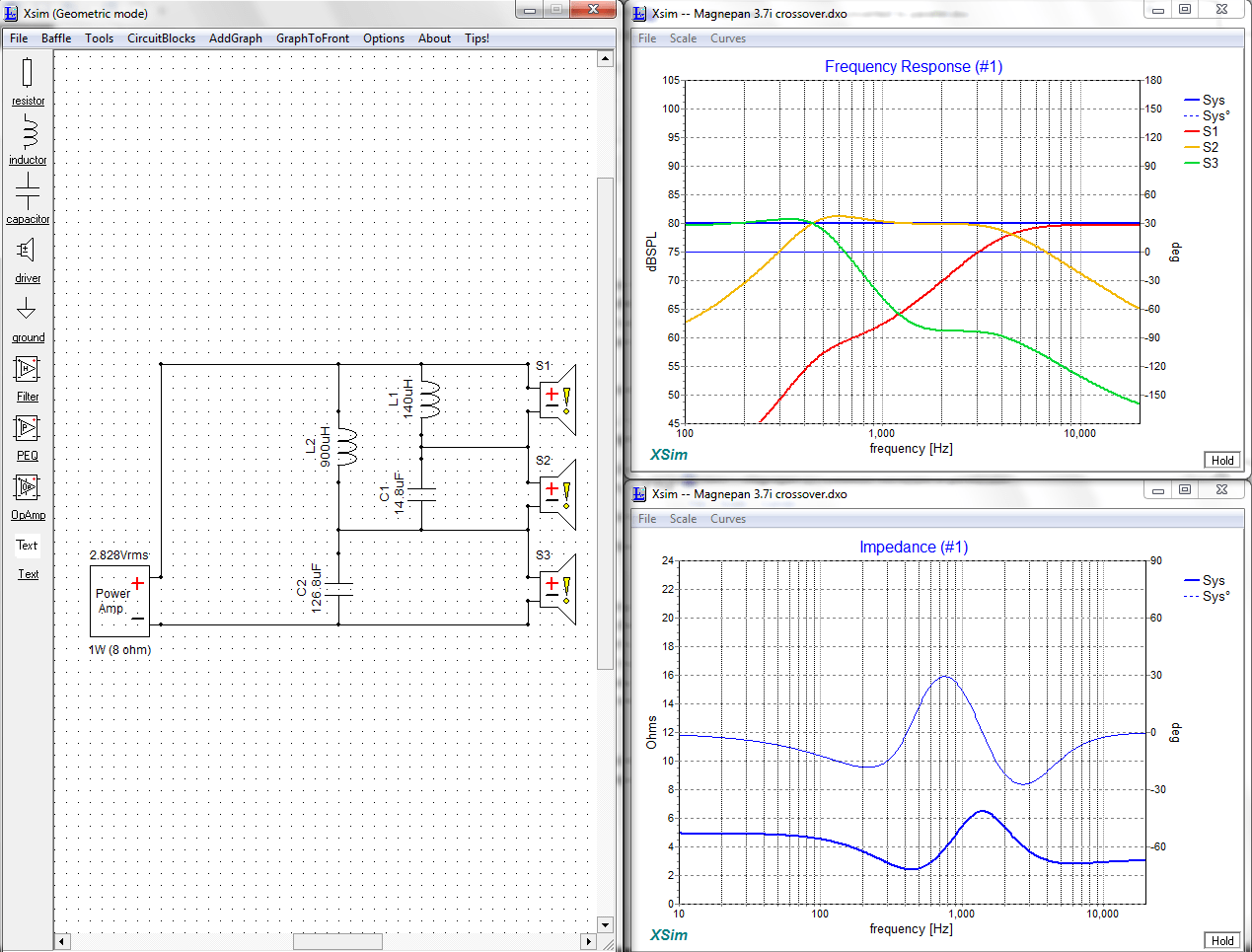Click the Sys° legend entry in Frequency Response
Viewport: 1252px width, 952px height.
1207,115
